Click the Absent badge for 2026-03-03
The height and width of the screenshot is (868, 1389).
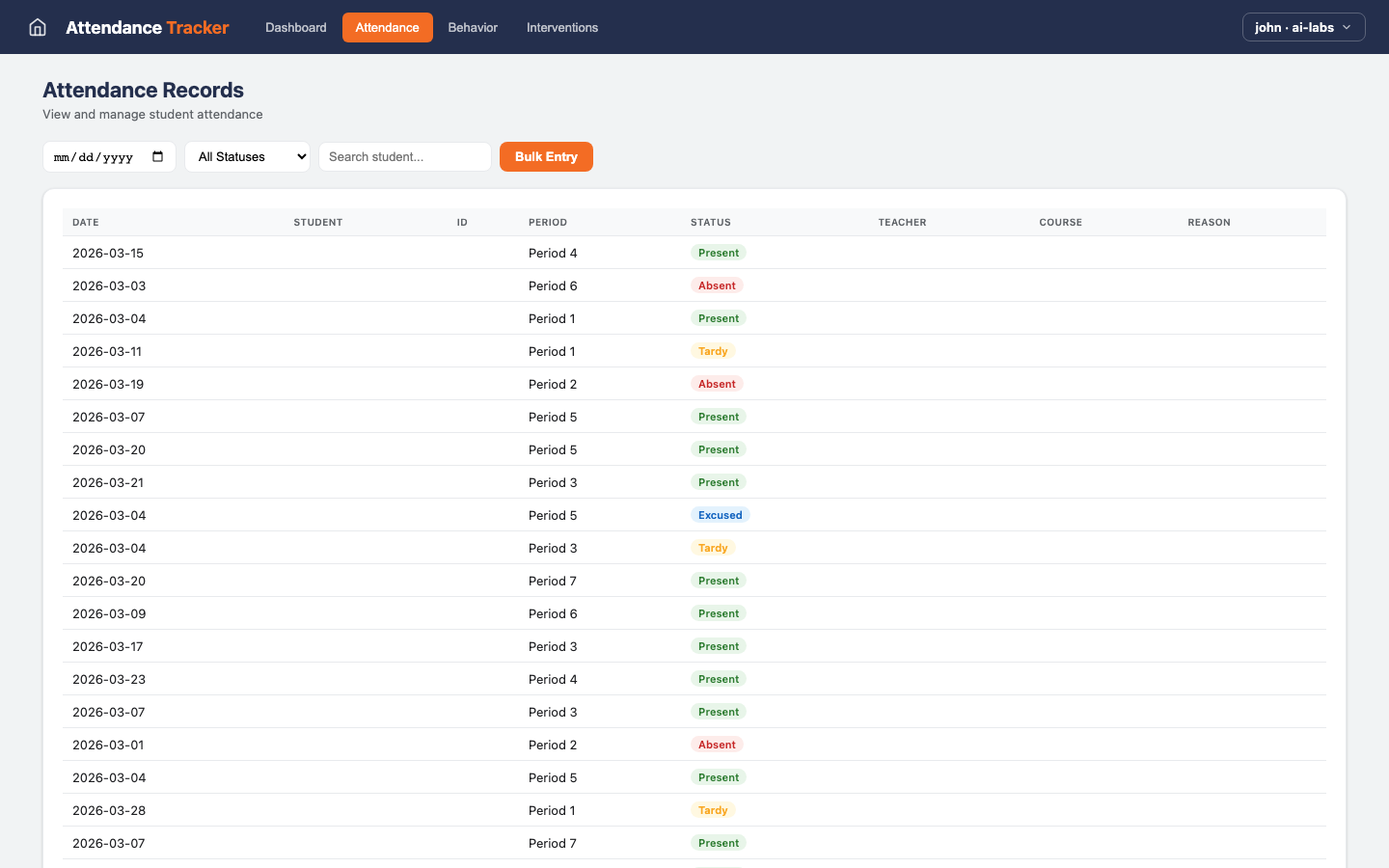click(x=717, y=285)
